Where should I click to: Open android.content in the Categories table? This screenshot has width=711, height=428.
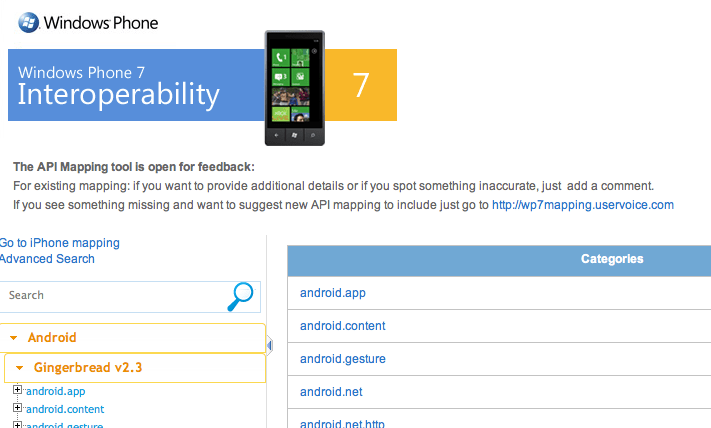coord(342,326)
